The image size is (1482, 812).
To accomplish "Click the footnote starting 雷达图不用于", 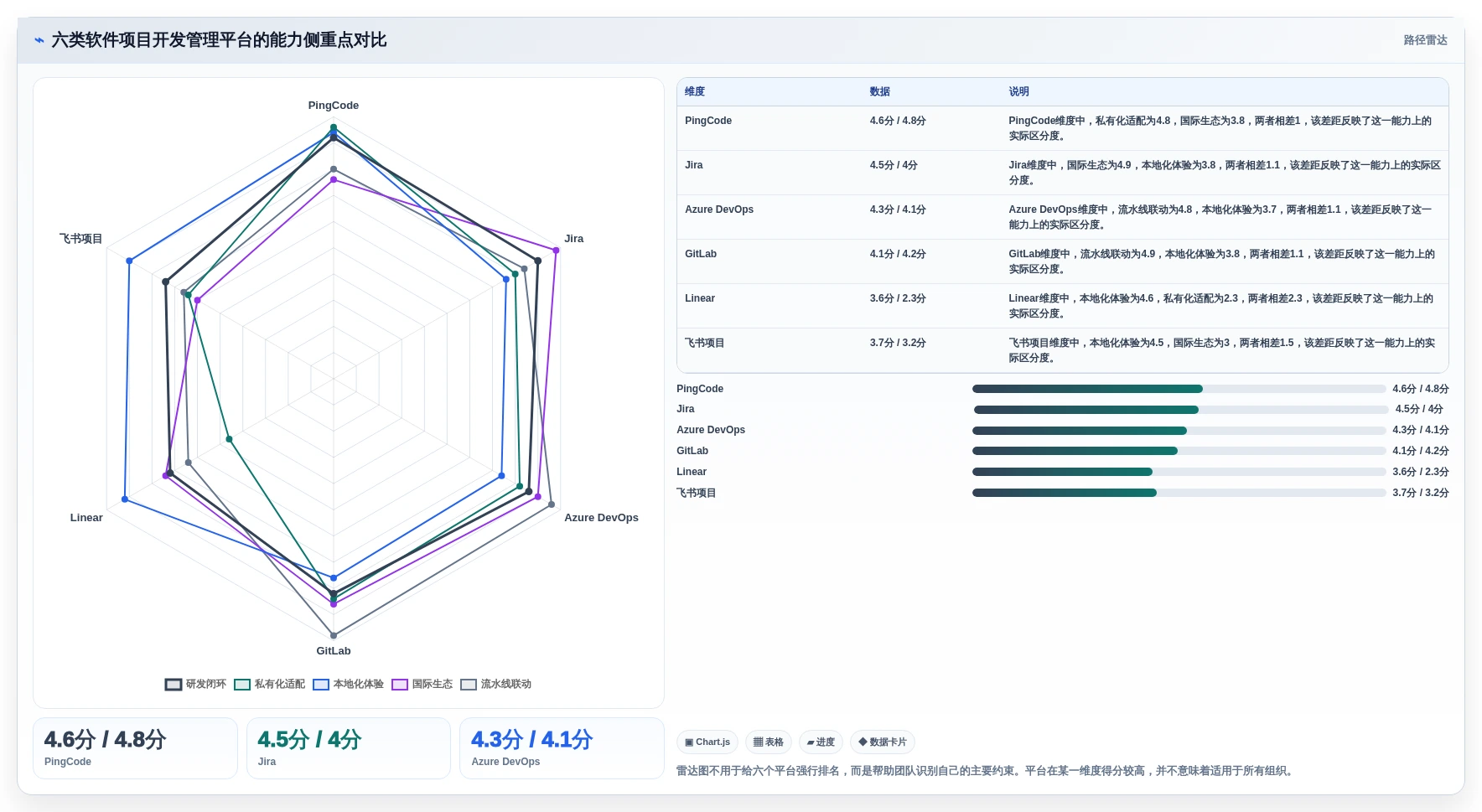I will tap(986, 771).
